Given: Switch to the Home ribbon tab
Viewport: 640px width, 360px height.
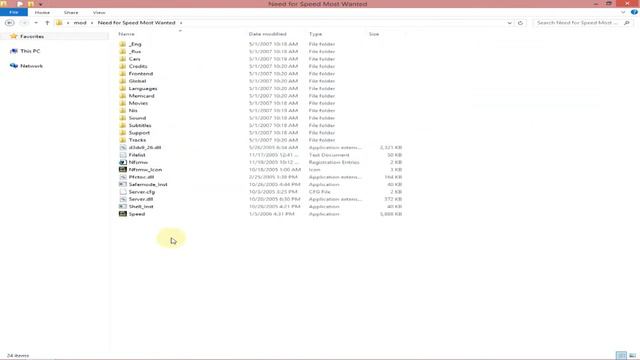Looking at the screenshot, I should (x=42, y=13).
